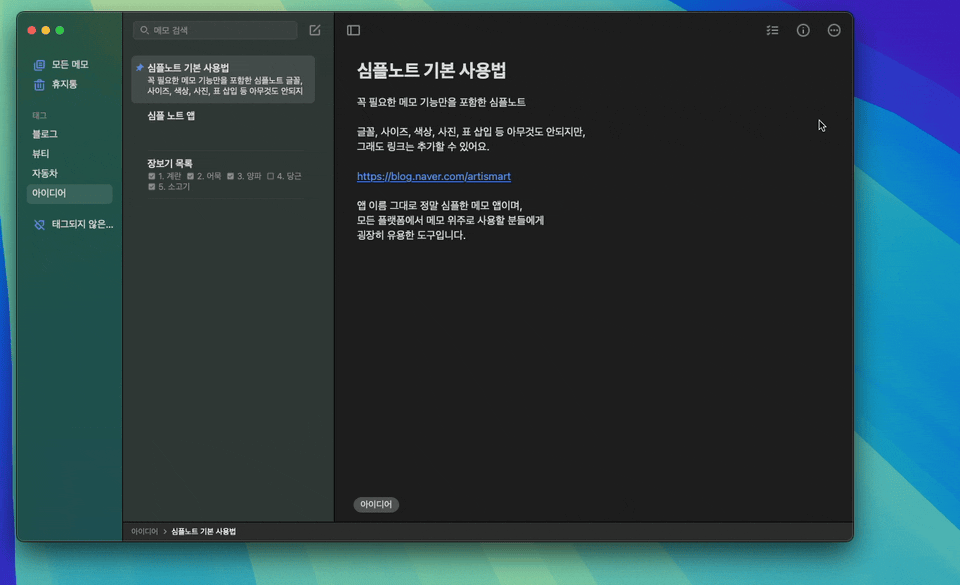This screenshot has width=960, height=585.
Task: Open the more actions ellipsis menu
Action: pos(834,30)
